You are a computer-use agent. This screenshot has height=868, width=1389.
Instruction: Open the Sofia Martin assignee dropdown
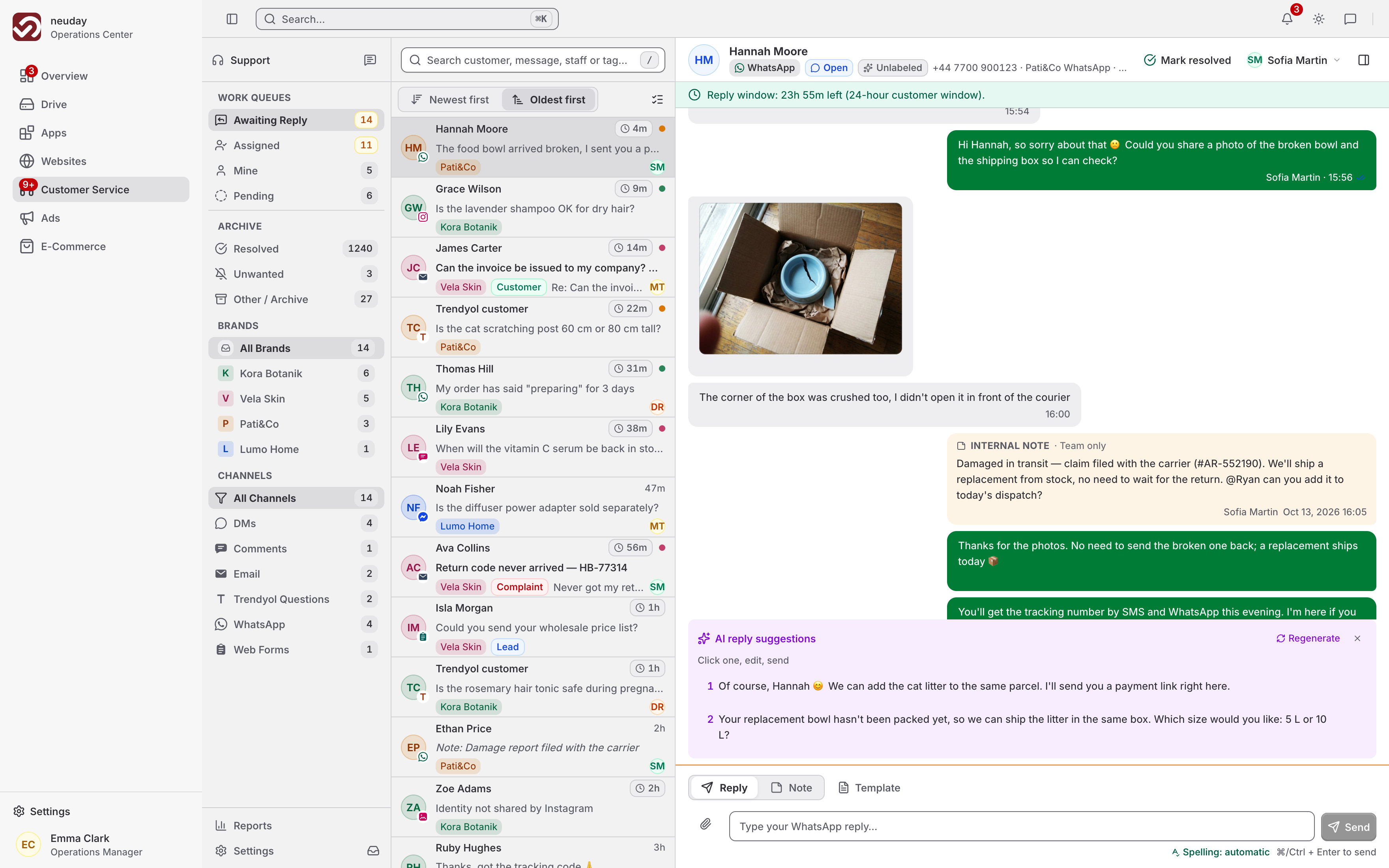click(1294, 60)
